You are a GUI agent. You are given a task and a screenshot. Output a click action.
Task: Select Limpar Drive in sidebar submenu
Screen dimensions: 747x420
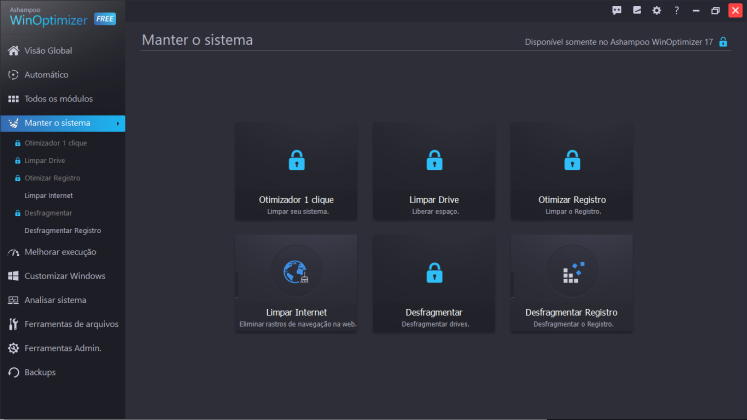click(45, 160)
